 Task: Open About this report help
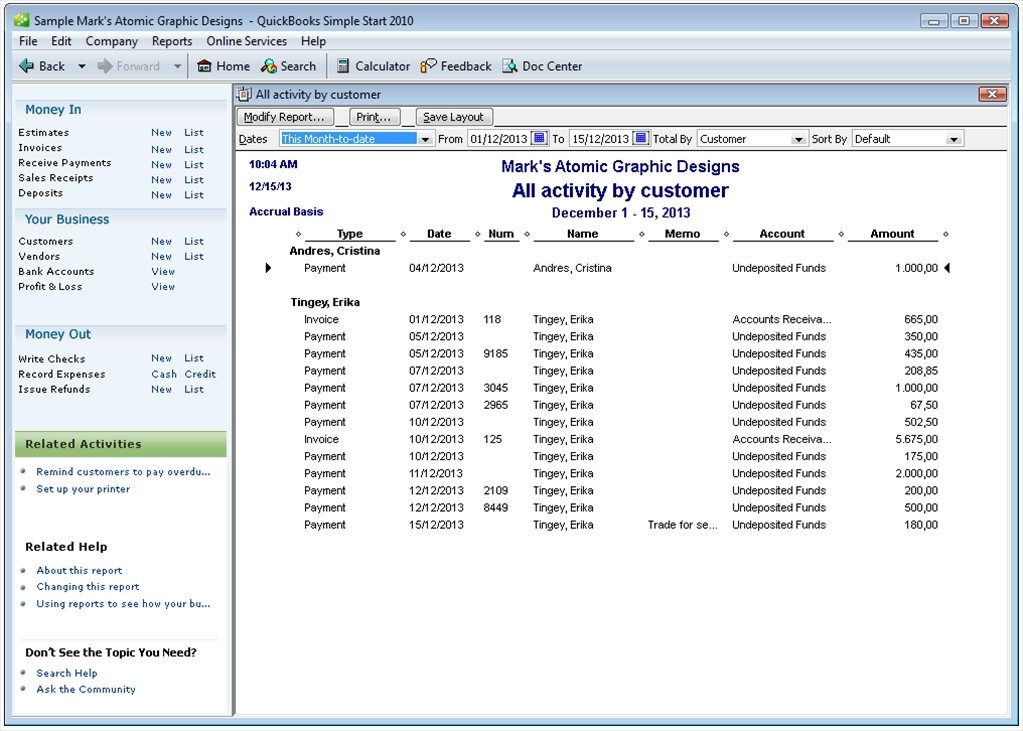(79, 570)
